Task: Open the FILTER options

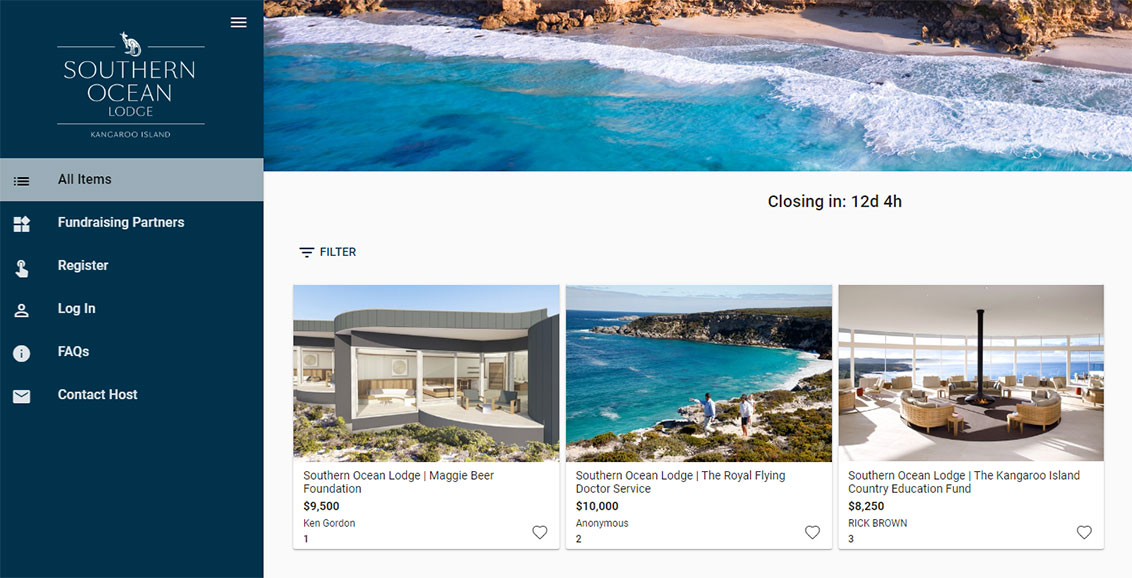Action: (328, 252)
